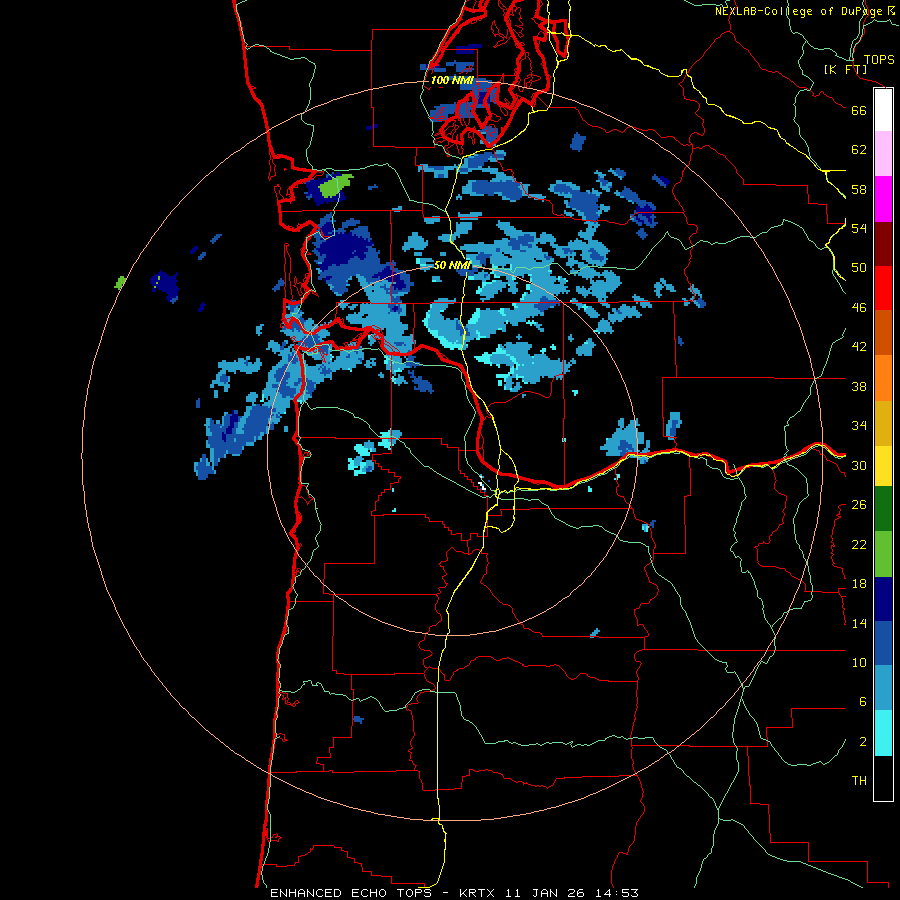
Task: Click the "6" legend value
Action: coord(863,702)
